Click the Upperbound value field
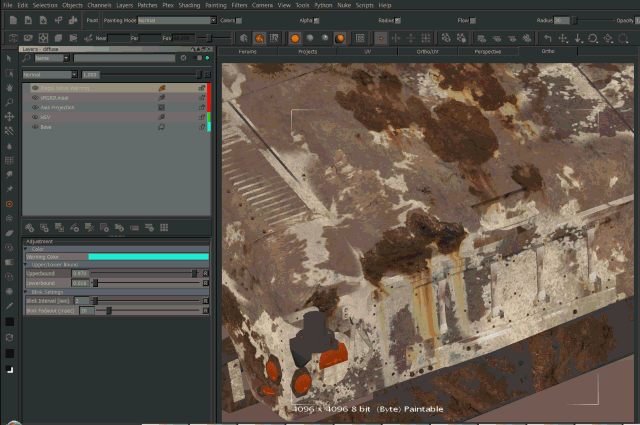This screenshot has width=640, height=425. click(81, 273)
